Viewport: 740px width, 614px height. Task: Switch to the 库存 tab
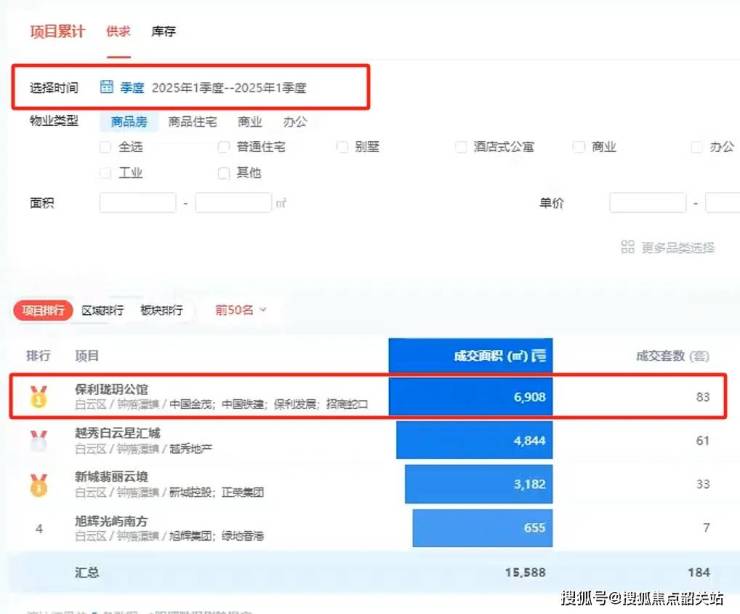tap(163, 31)
